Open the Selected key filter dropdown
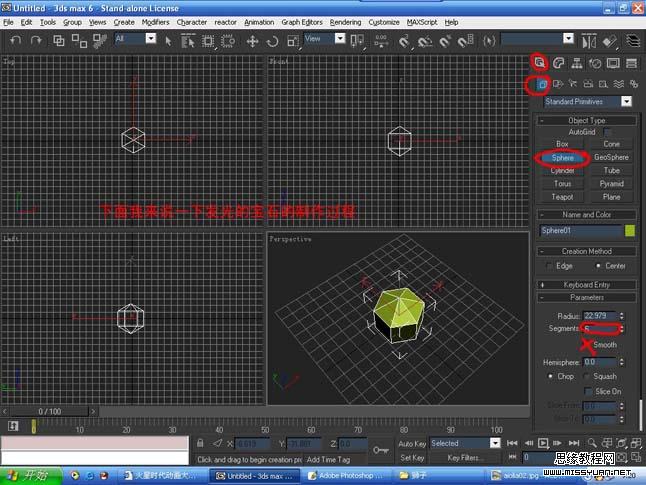This screenshot has width=646, height=485. click(495, 443)
